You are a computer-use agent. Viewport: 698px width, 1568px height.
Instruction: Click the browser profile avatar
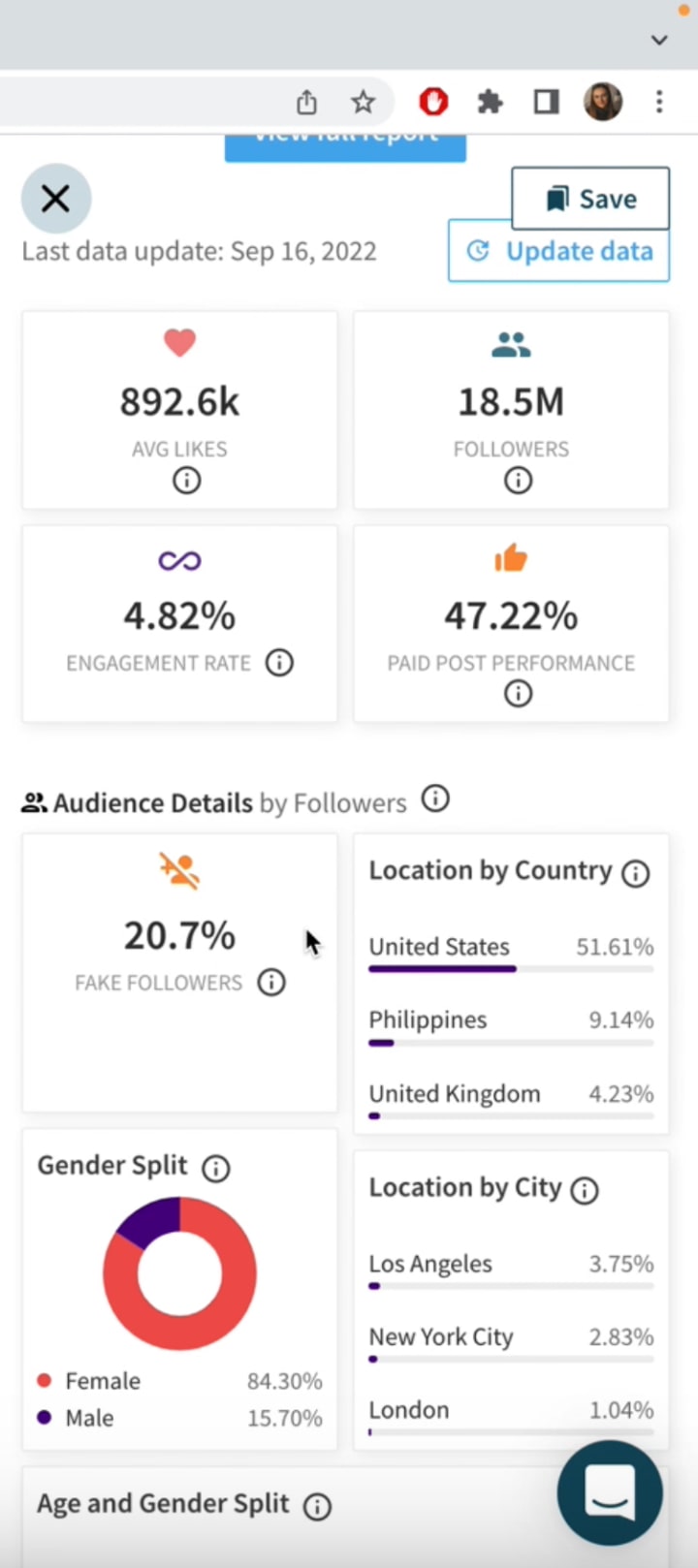602,102
